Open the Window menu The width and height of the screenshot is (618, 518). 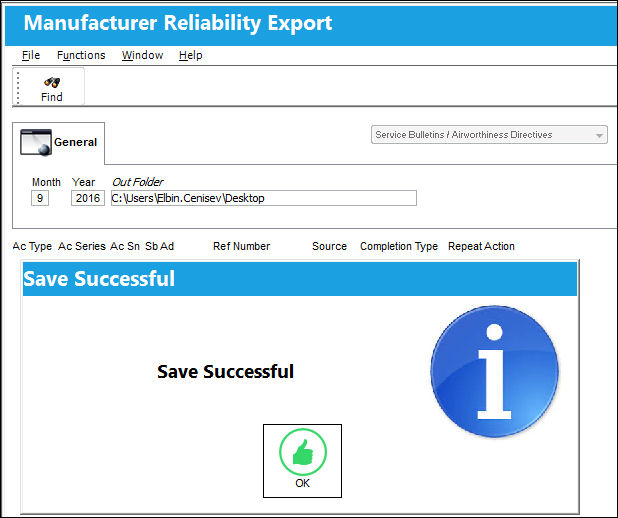[142, 55]
